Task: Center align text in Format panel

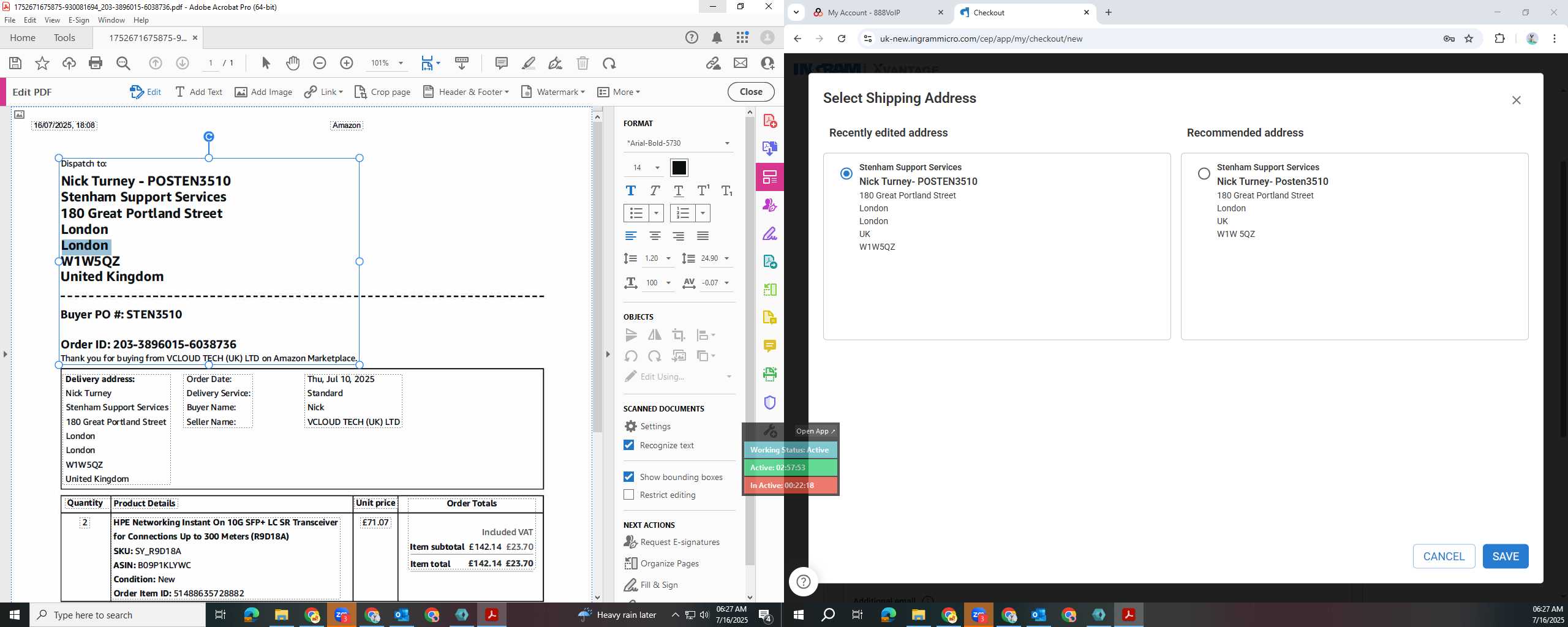Action: 655,236
